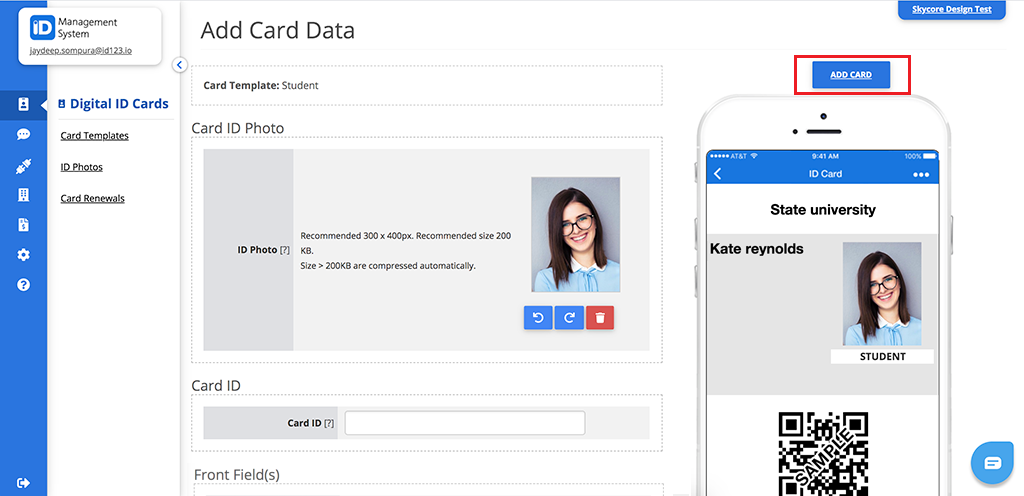Open the institution building sidebar icon
The image size is (1024, 496).
(24, 194)
